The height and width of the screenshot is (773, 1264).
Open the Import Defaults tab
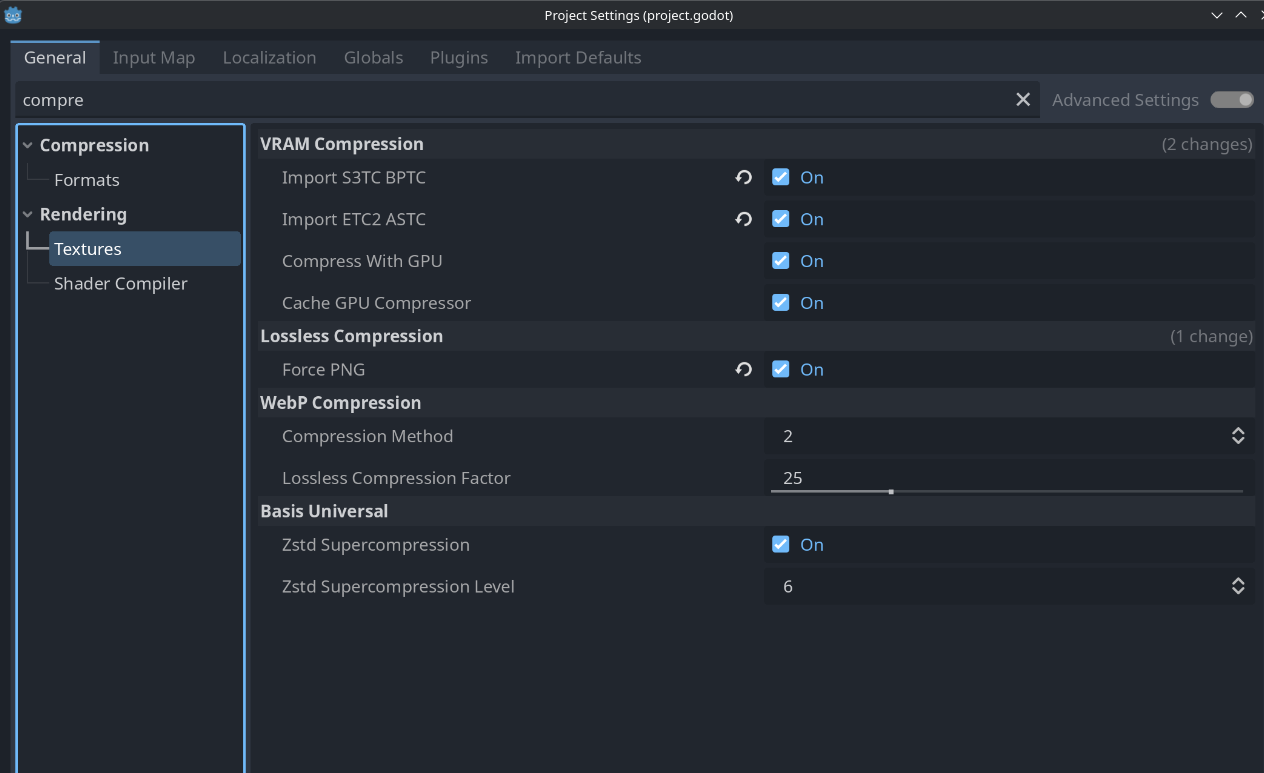[578, 58]
